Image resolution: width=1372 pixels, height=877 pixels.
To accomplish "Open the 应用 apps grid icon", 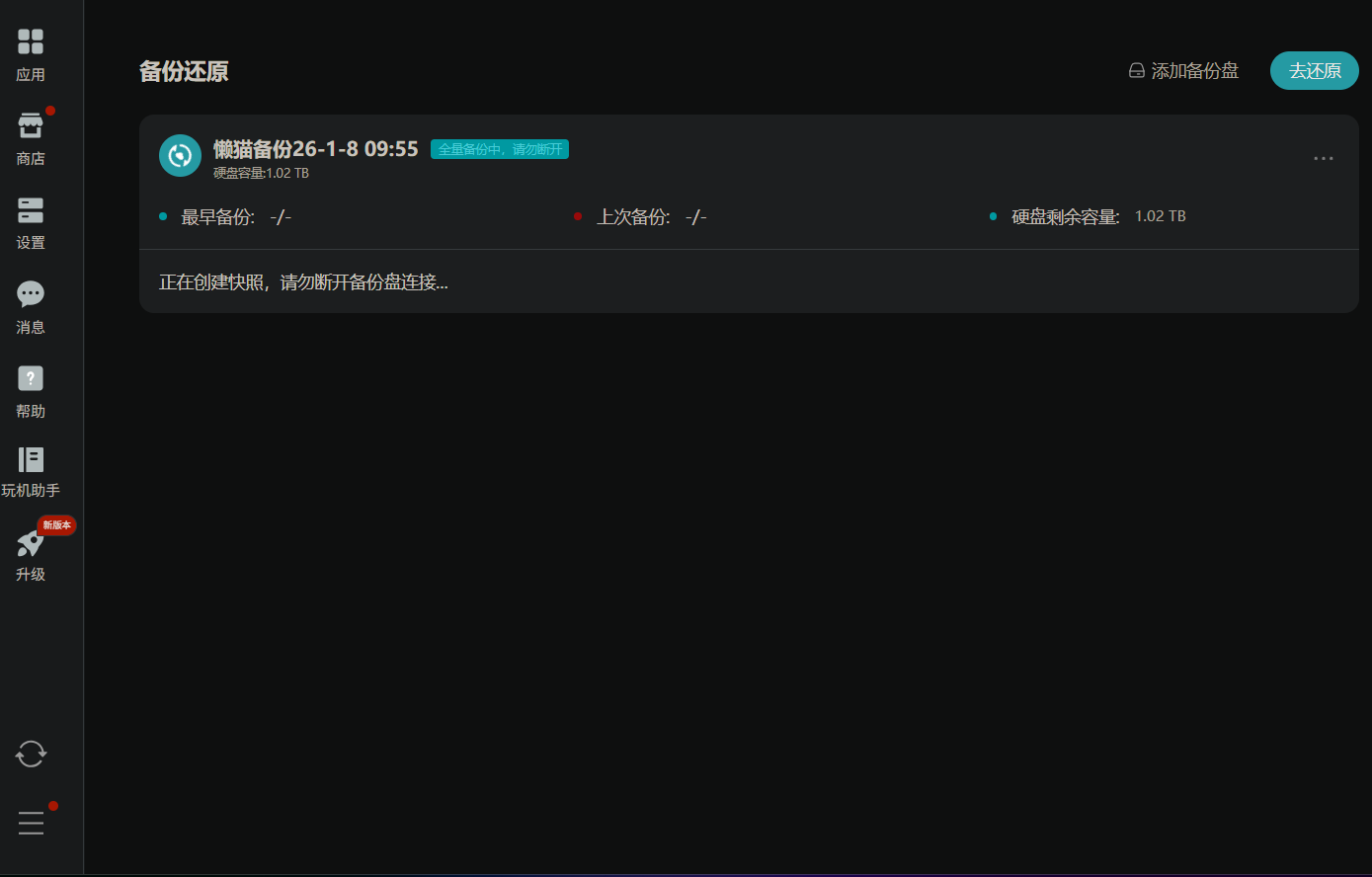I will 31,41.
